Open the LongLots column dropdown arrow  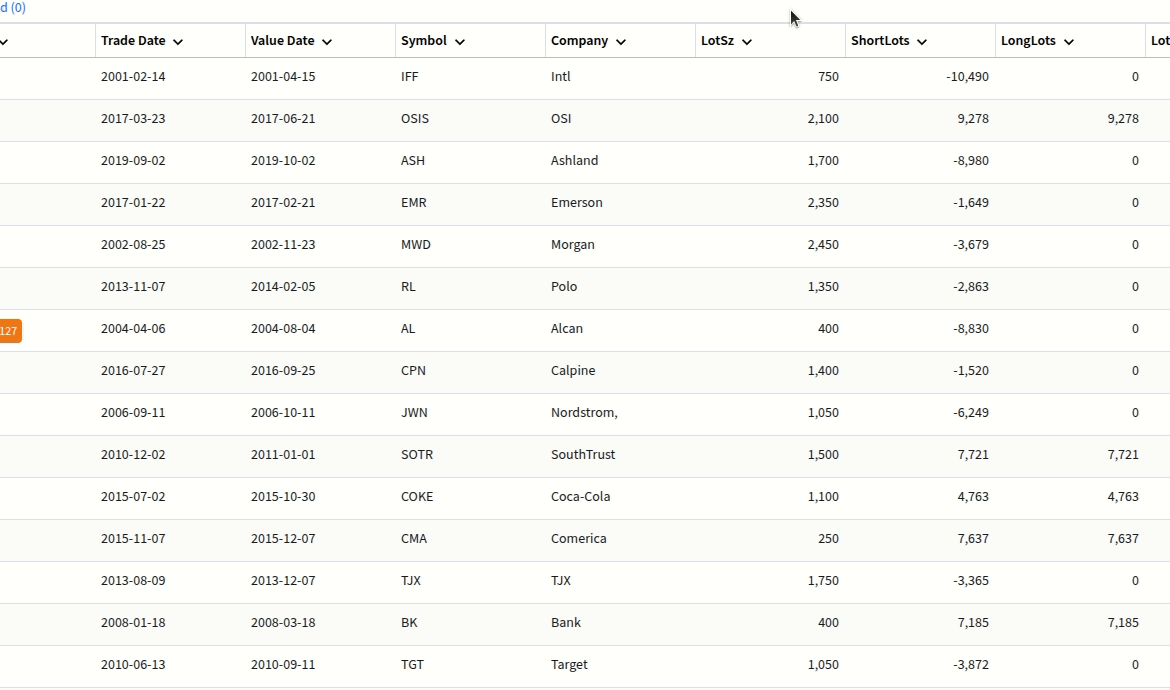click(x=1069, y=42)
